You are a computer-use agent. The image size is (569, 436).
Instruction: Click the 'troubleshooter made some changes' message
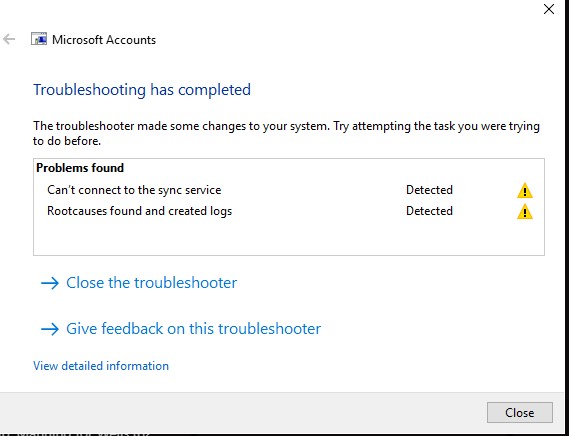point(286,133)
